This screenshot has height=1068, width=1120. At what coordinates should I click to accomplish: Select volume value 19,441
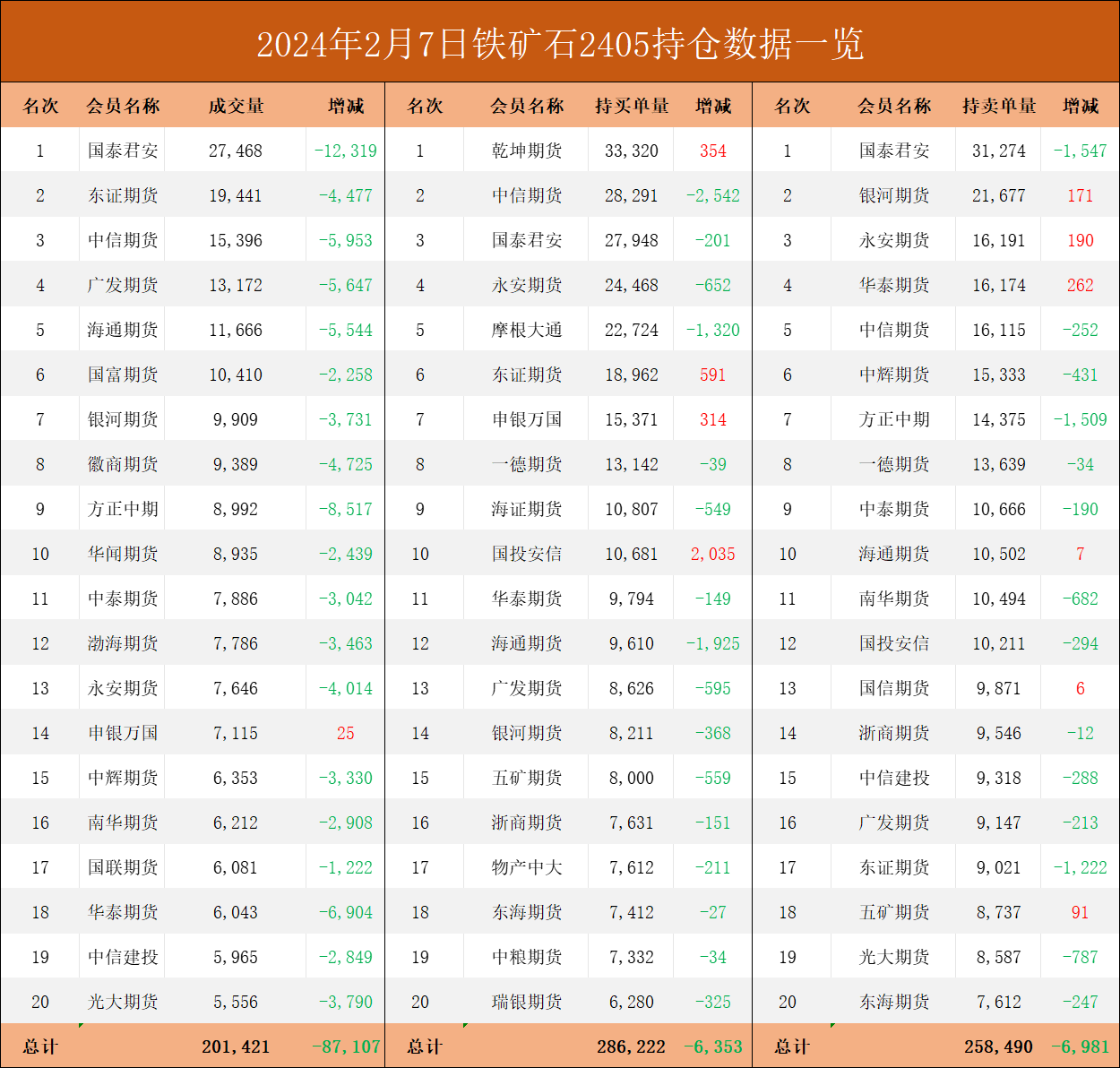(236, 195)
